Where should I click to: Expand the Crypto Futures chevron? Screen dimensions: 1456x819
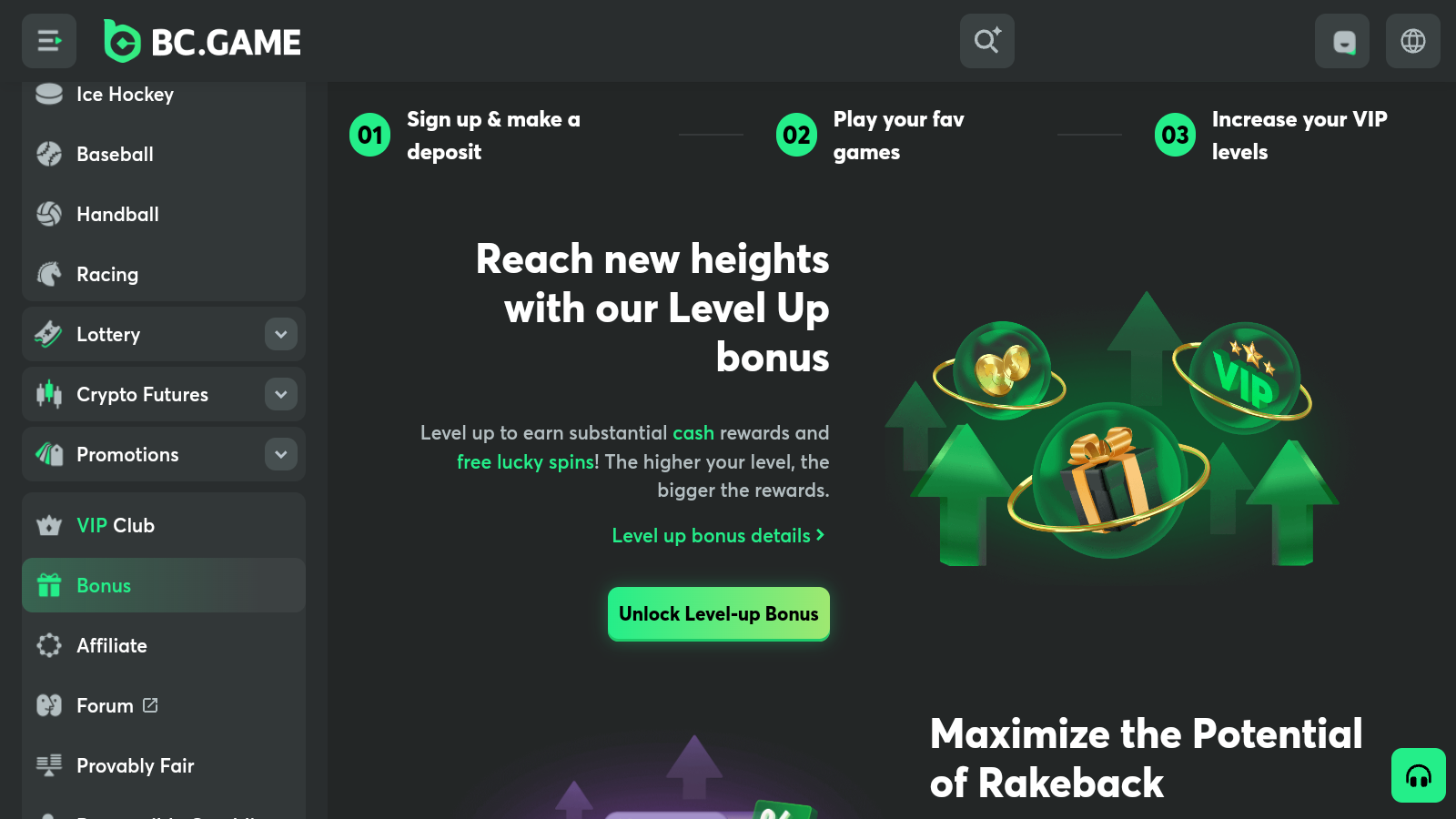(x=281, y=394)
